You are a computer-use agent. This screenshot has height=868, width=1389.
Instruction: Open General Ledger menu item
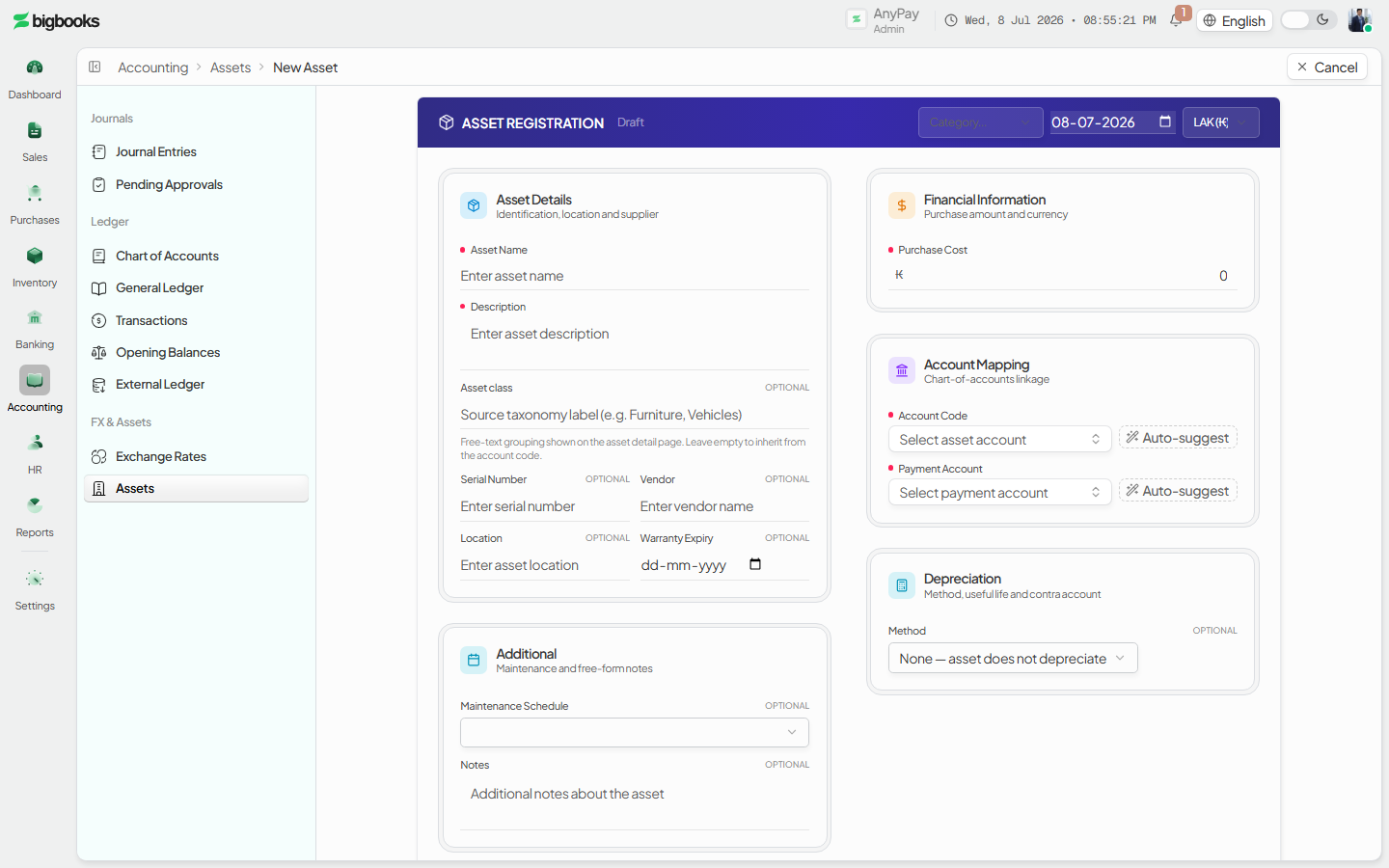[196, 287]
